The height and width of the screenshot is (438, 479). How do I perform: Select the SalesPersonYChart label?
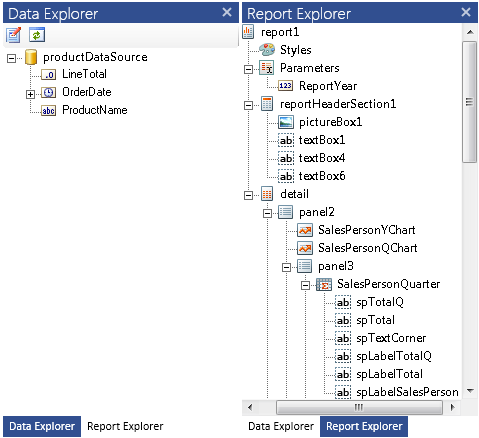tap(367, 230)
